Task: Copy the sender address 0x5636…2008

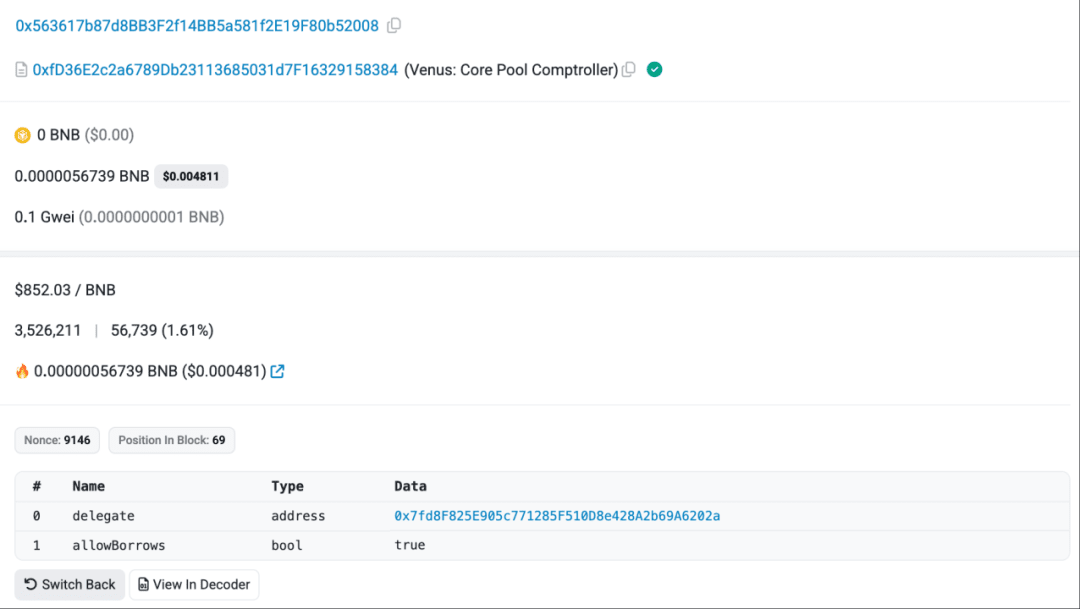Action: [394, 25]
